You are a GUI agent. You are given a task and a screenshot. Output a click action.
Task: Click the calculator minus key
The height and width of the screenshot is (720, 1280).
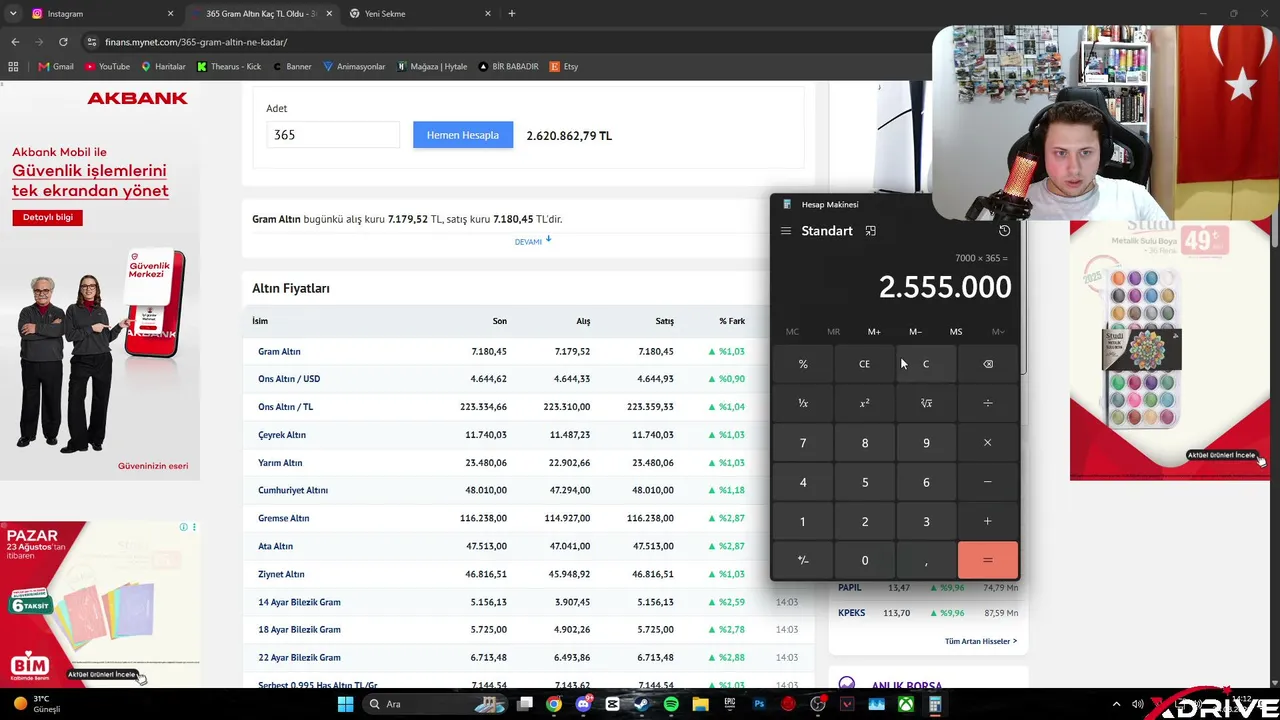988,482
